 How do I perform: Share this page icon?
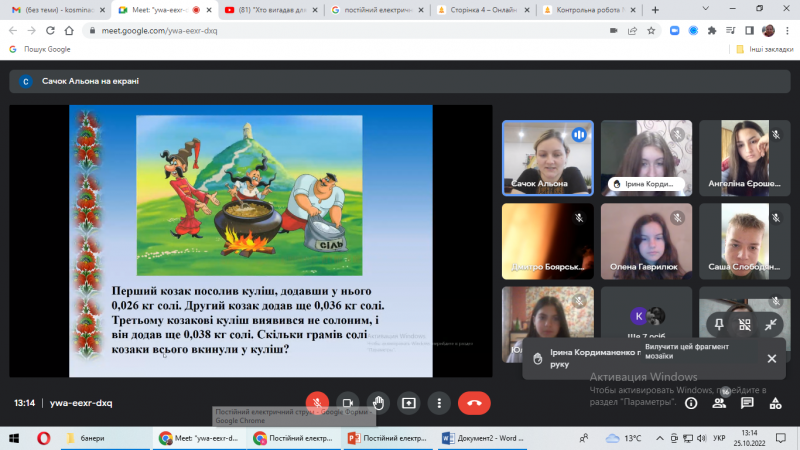click(x=632, y=31)
